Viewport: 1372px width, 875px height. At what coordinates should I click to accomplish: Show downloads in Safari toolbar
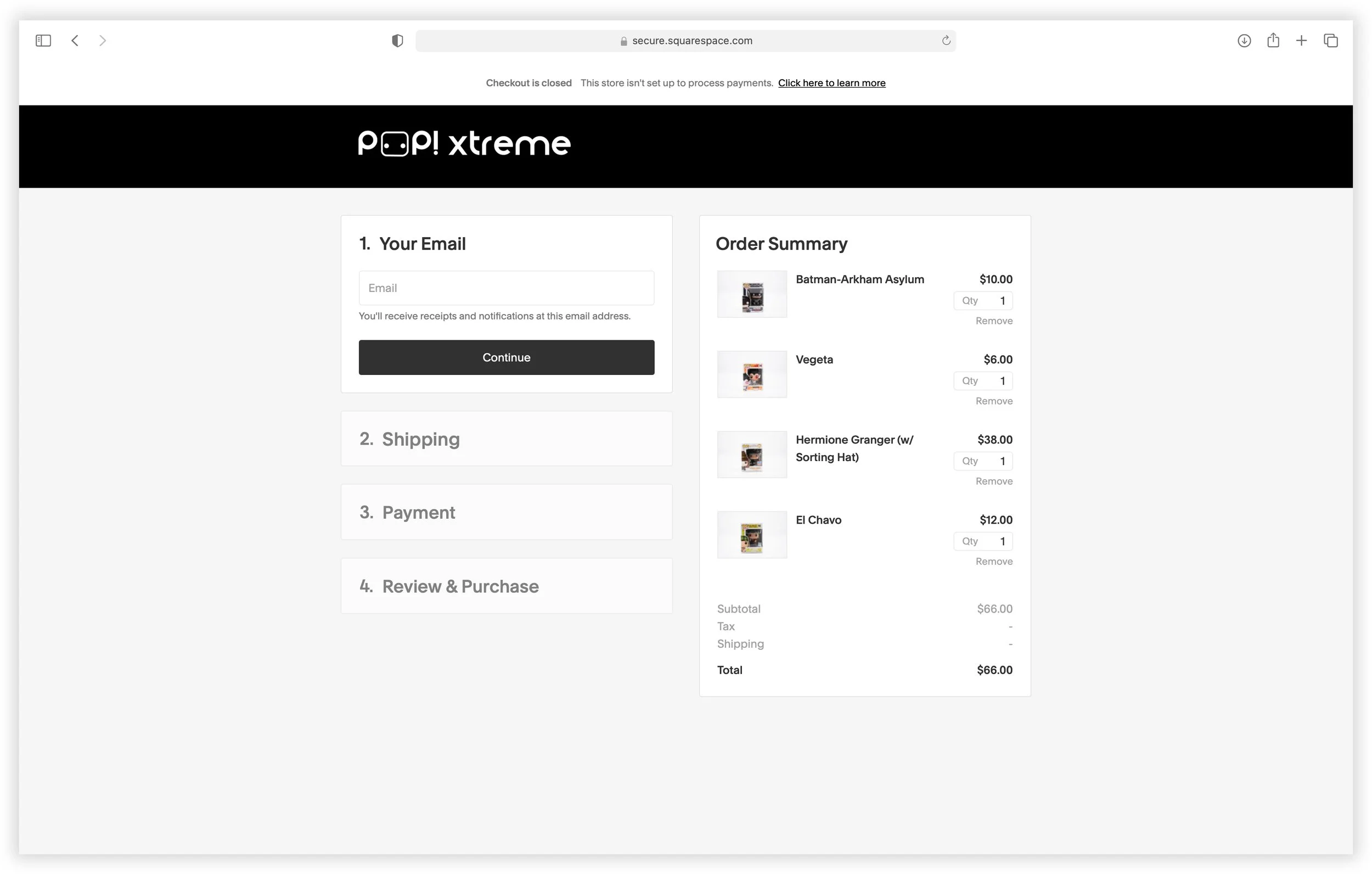[x=1244, y=41]
